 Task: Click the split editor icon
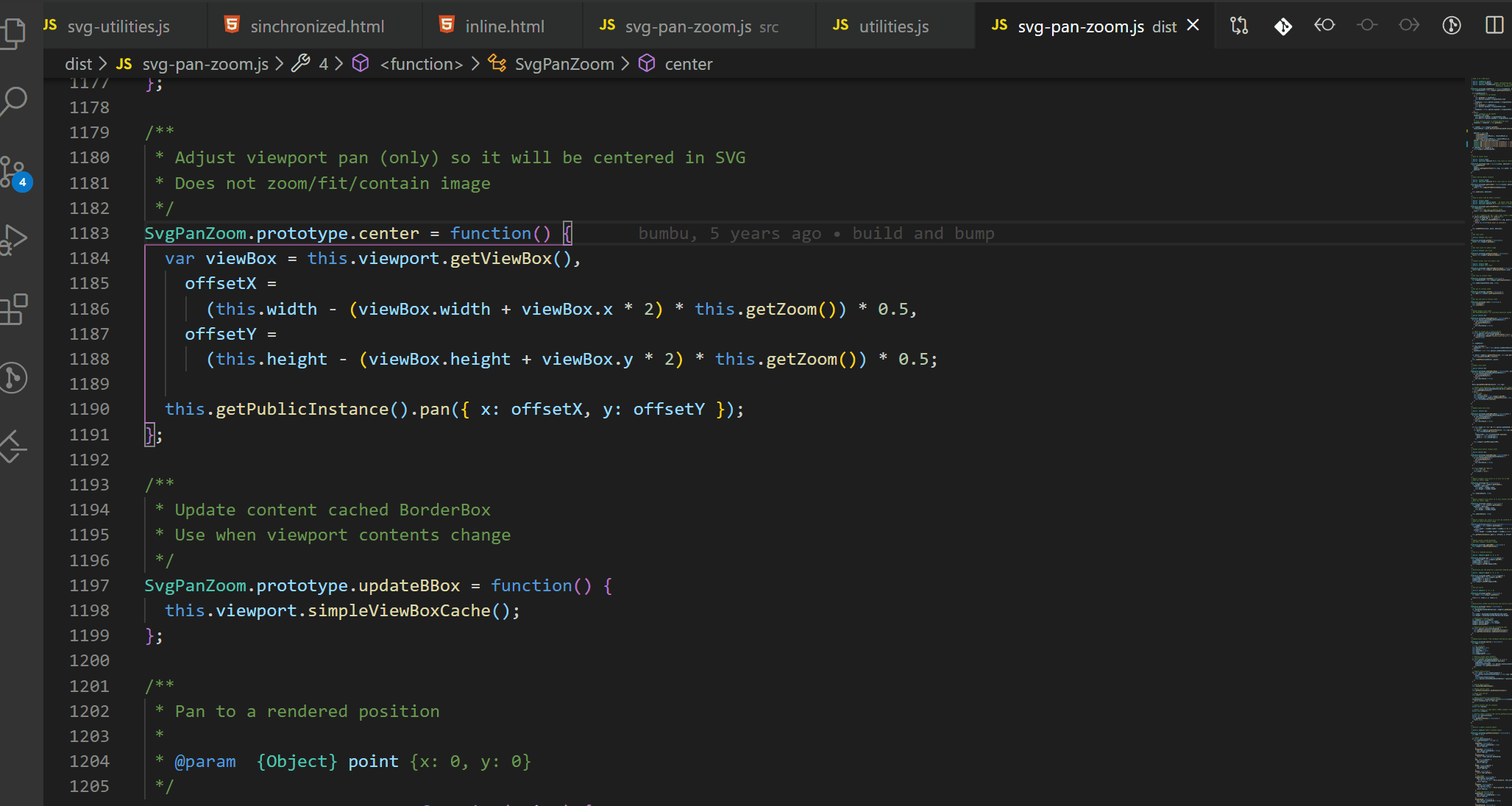(1494, 26)
